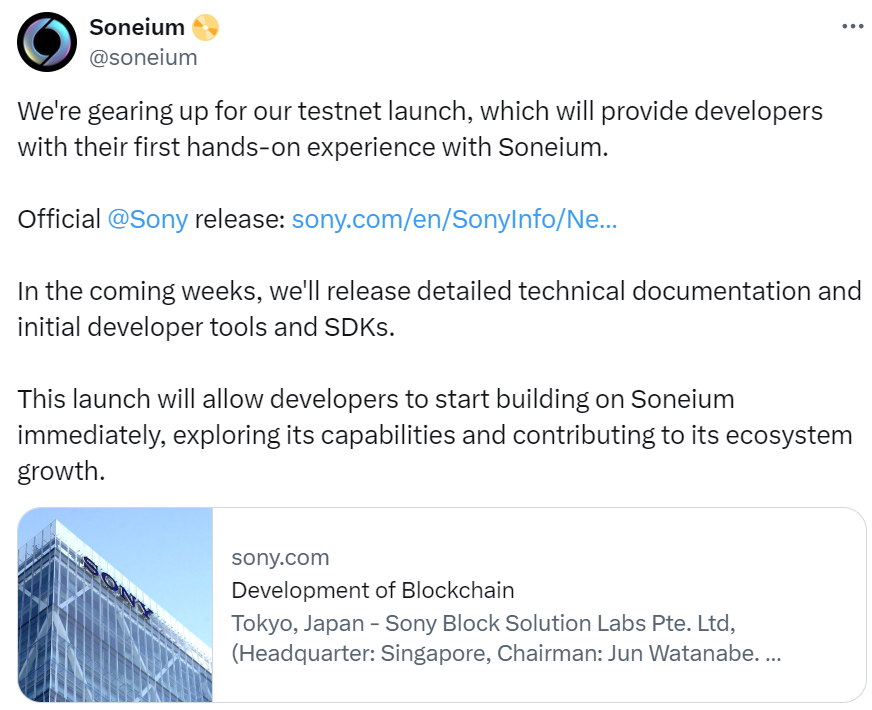Viewport: 872px width, 710px height.
Task: Click the Headquarter: Singapore description line
Action: coord(506,653)
